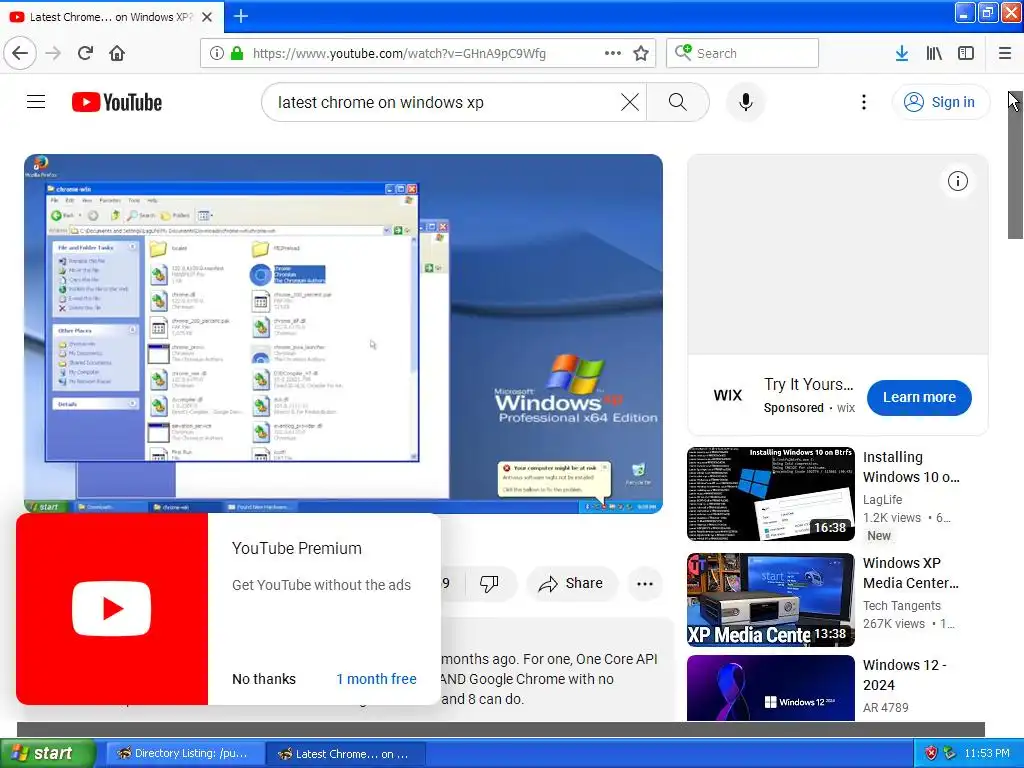This screenshot has width=1024, height=768.
Task: Click the browser forward arrow
Action: (54, 53)
